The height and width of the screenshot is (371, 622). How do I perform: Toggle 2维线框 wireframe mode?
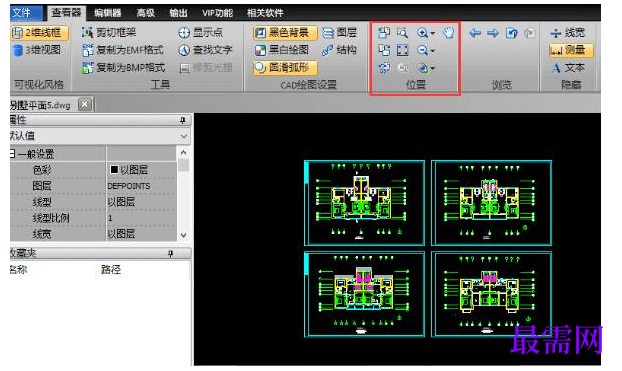point(40,33)
